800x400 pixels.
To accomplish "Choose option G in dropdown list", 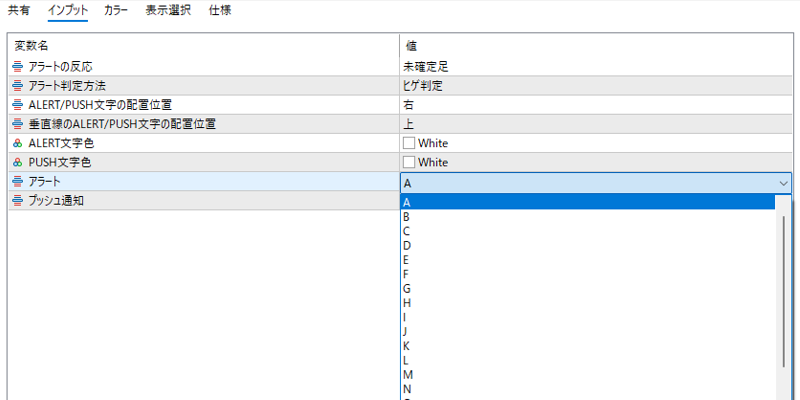I will coord(588,289).
